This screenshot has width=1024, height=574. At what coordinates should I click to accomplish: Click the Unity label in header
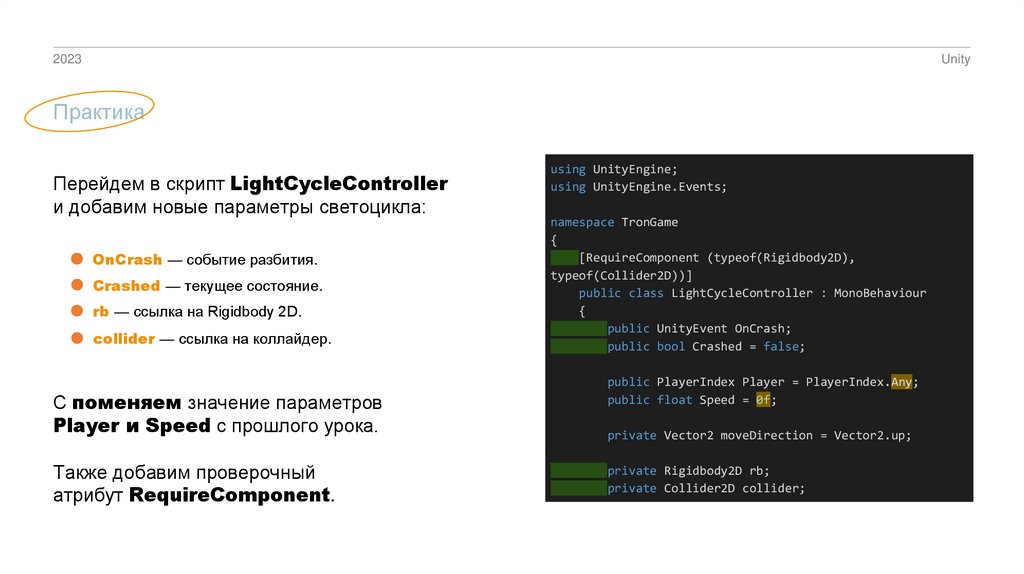point(955,59)
